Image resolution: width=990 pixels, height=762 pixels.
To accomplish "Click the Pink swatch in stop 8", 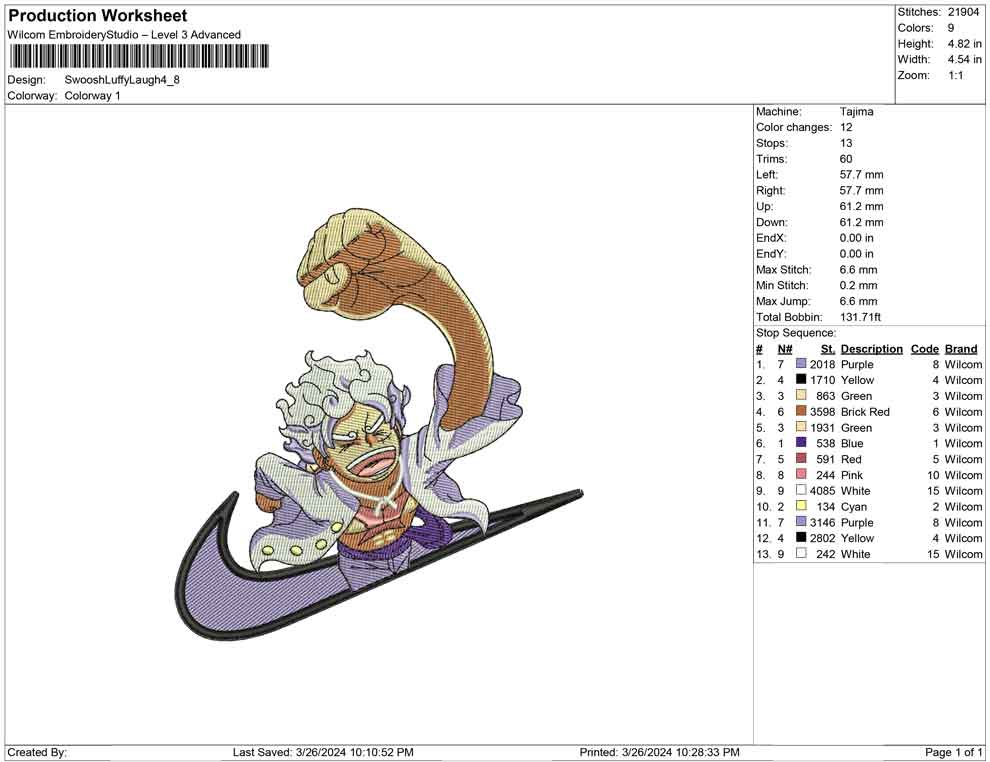I will click(801, 474).
